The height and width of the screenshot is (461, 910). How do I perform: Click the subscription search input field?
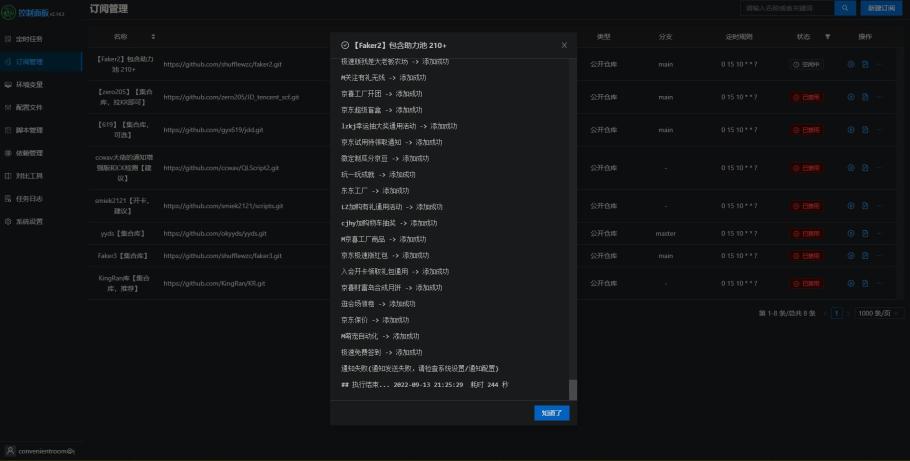tap(785, 8)
